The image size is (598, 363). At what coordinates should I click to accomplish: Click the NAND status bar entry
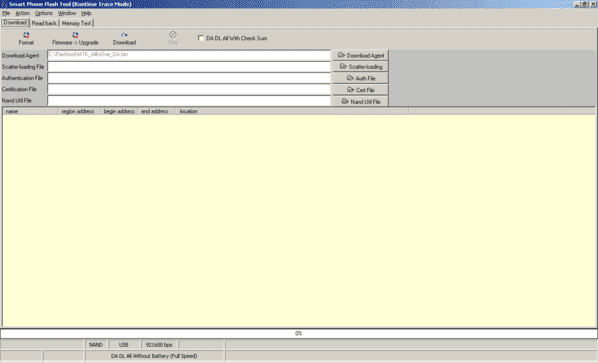96,345
